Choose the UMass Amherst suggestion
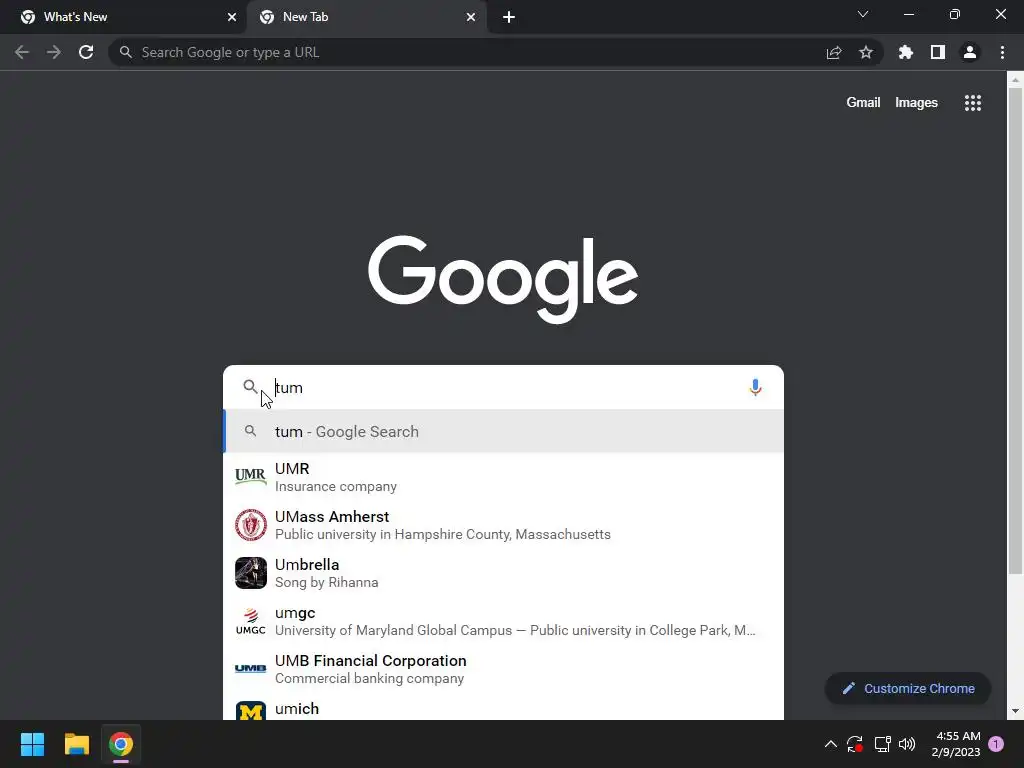 [x=504, y=525]
